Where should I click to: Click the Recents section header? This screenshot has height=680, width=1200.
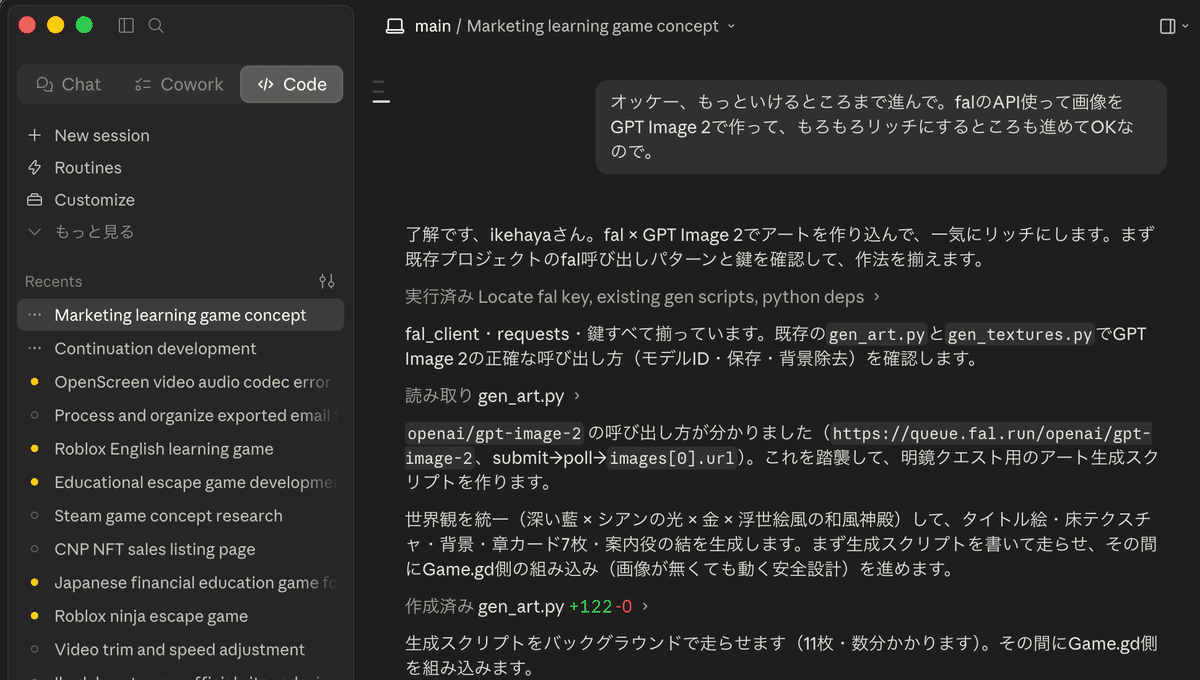54,282
